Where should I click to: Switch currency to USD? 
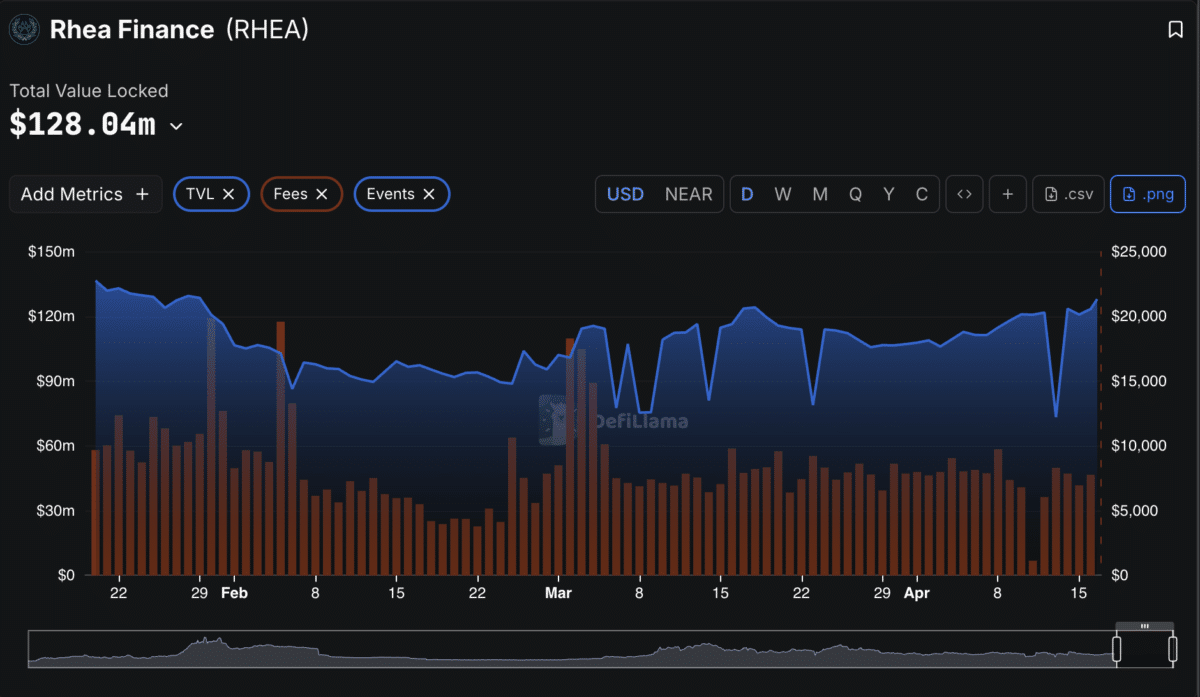pos(626,194)
